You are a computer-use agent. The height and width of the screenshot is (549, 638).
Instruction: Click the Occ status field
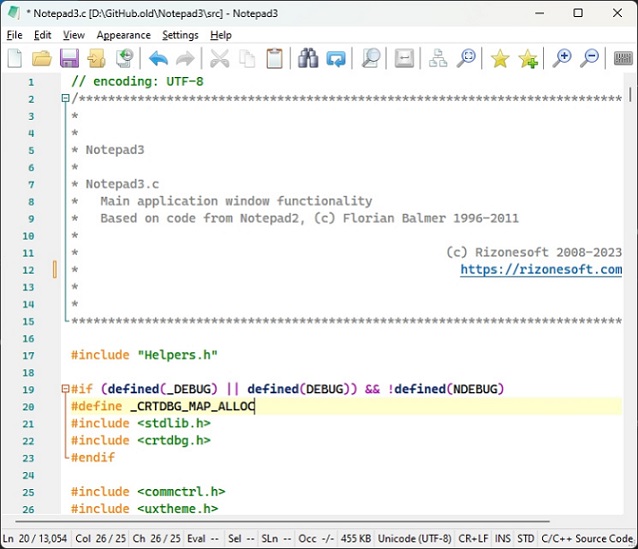(316, 538)
